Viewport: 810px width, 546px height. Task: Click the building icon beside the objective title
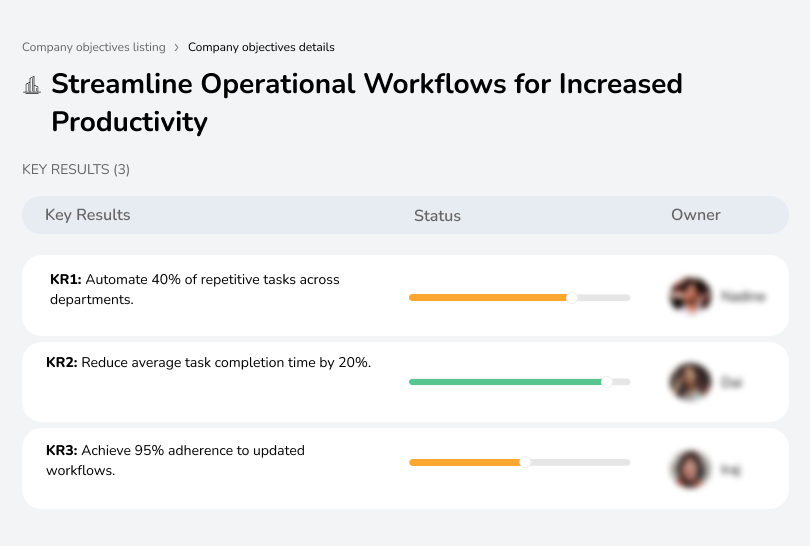click(x=32, y=85)
